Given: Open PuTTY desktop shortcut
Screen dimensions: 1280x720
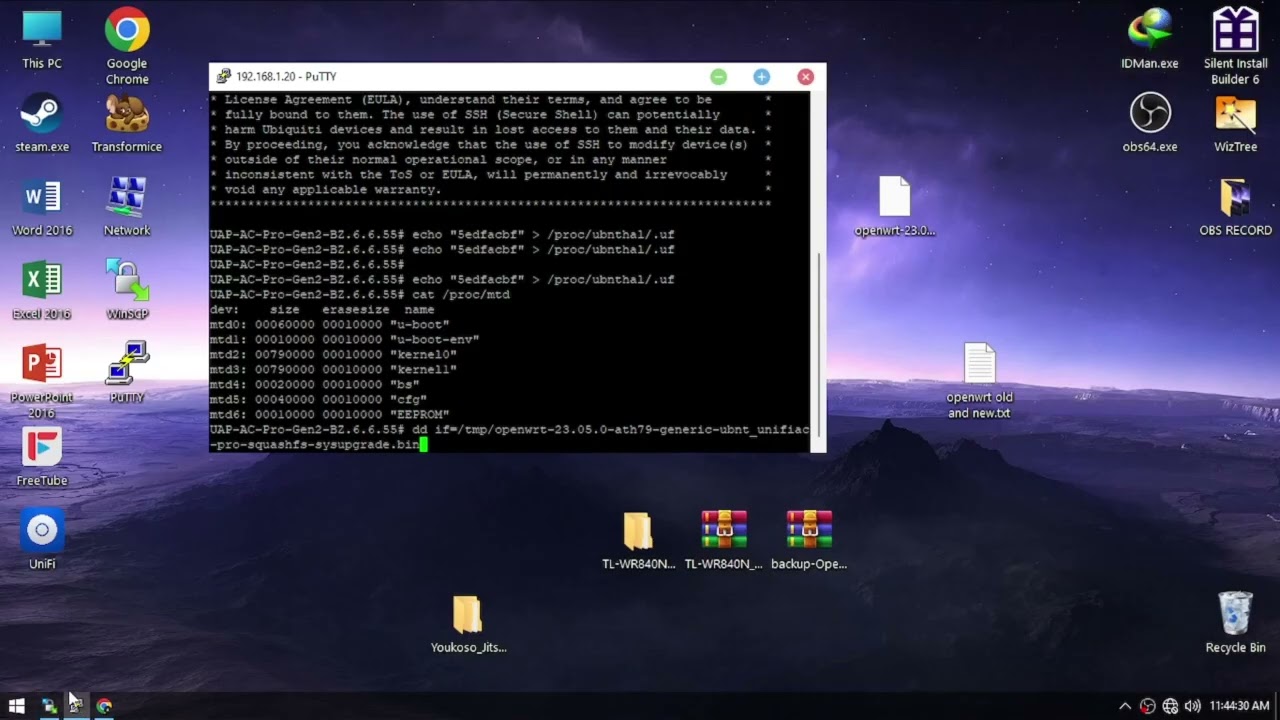Looking at the screenshot, I should pos(127,373).
